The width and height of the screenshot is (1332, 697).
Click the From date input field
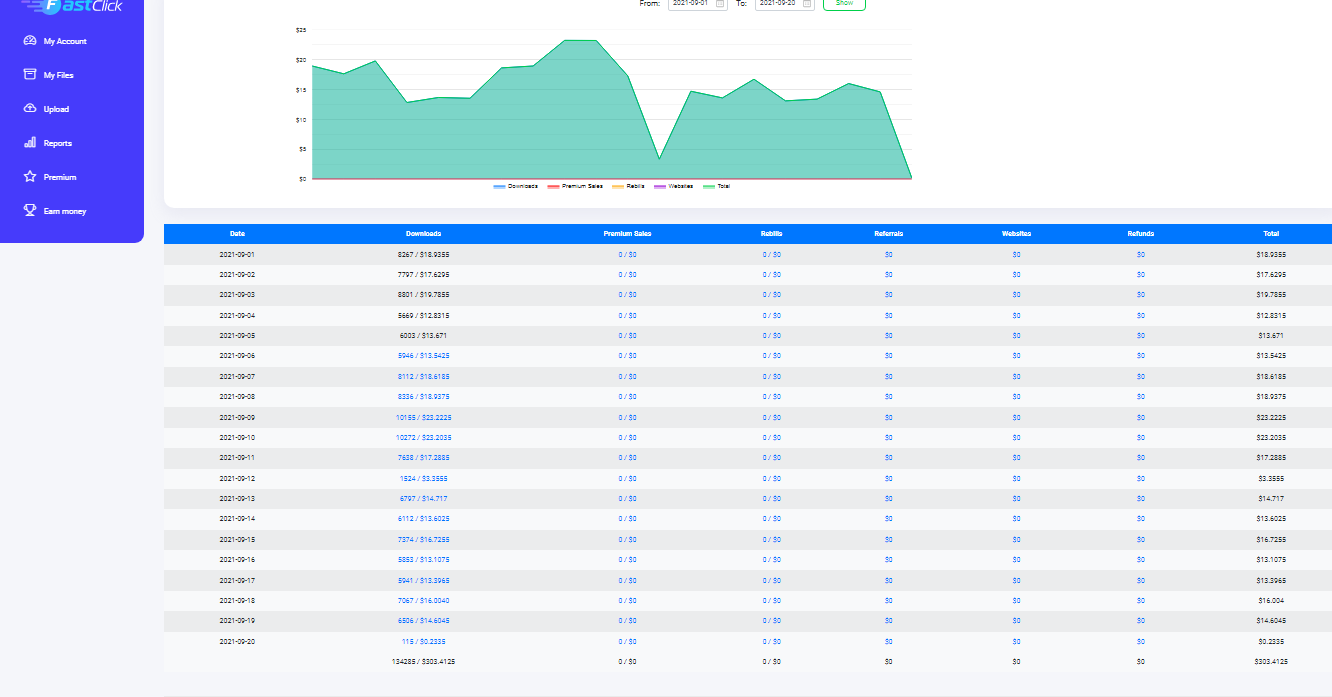coord(690,4)
